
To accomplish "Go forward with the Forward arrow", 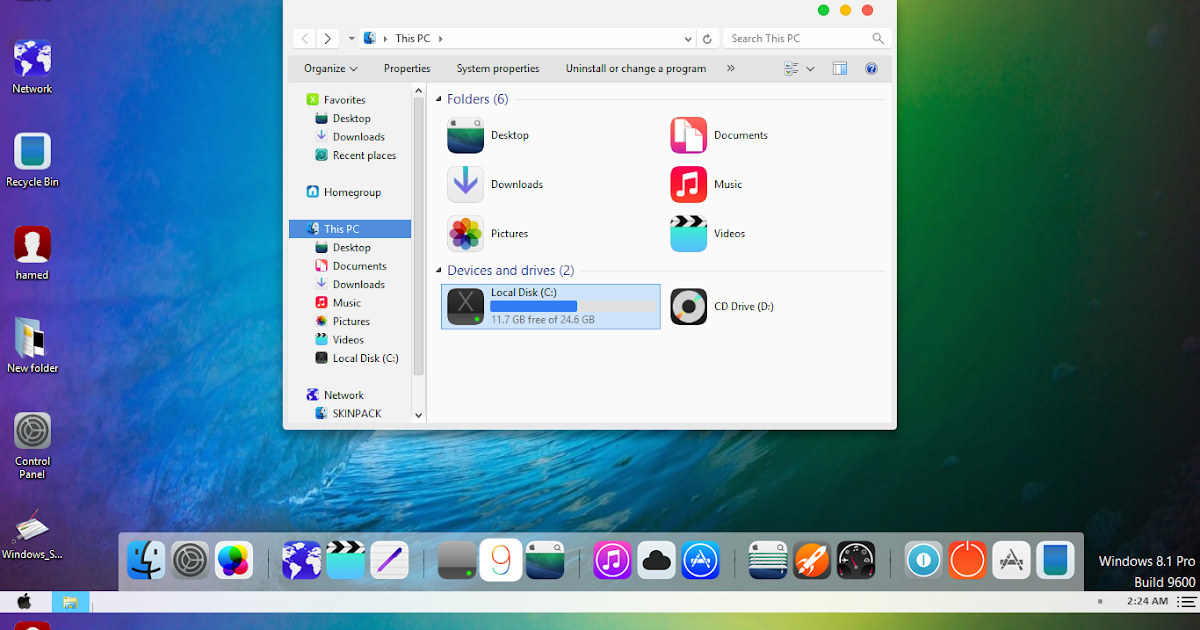I will (328, 39).
